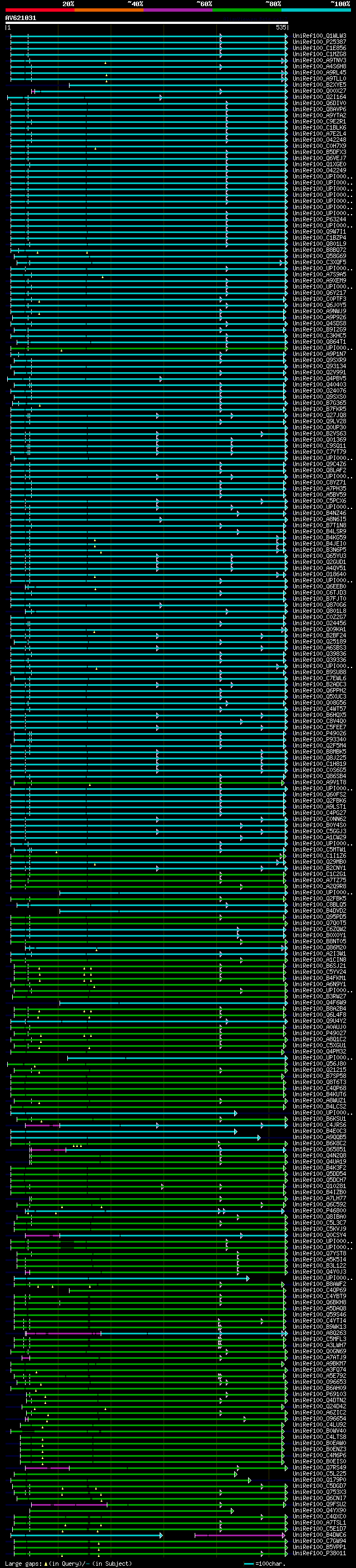Click on UniRef100_P63244 entry
This screenshot has height=1568, width=356.
tap(319, 219)
